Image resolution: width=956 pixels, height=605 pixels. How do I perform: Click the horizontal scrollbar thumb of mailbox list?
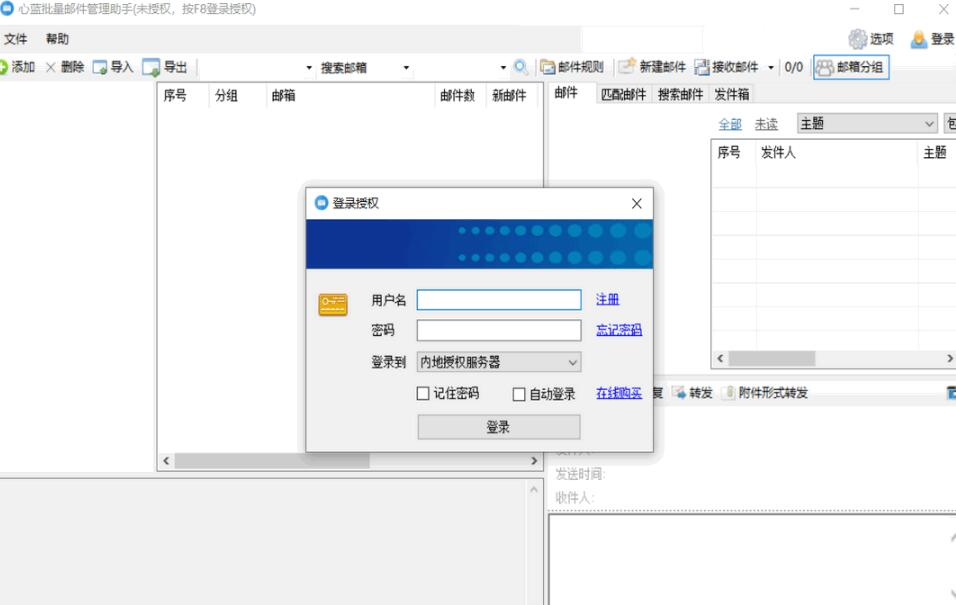point(272,461)
